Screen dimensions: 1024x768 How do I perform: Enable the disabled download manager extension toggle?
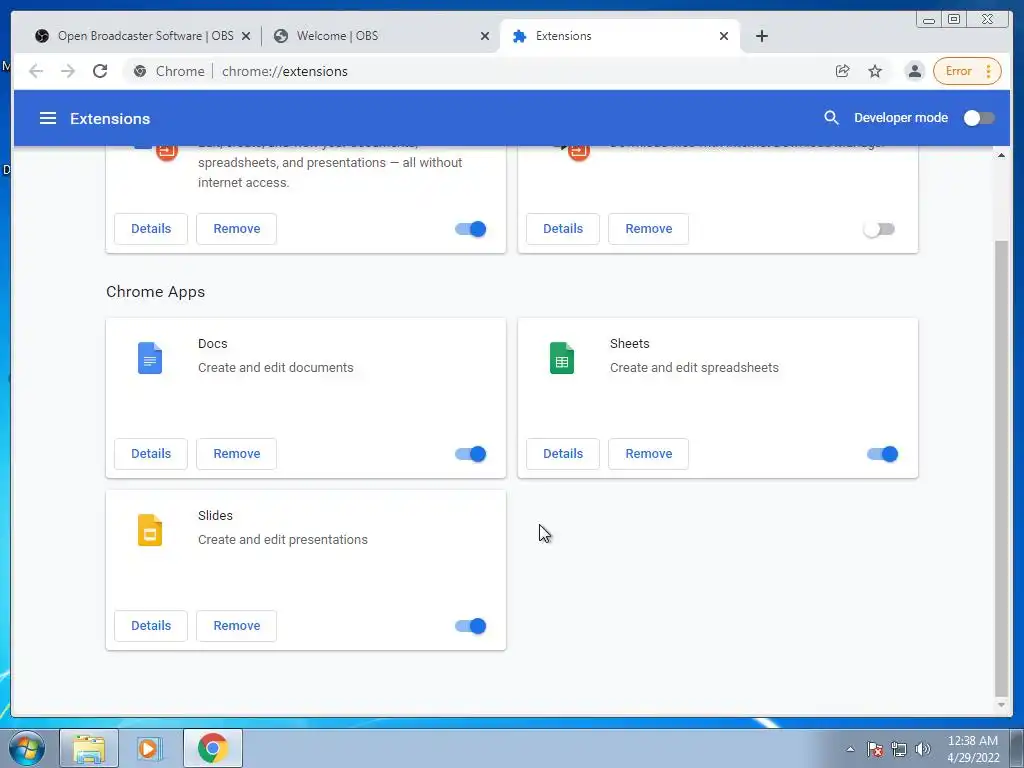(879, 229)
